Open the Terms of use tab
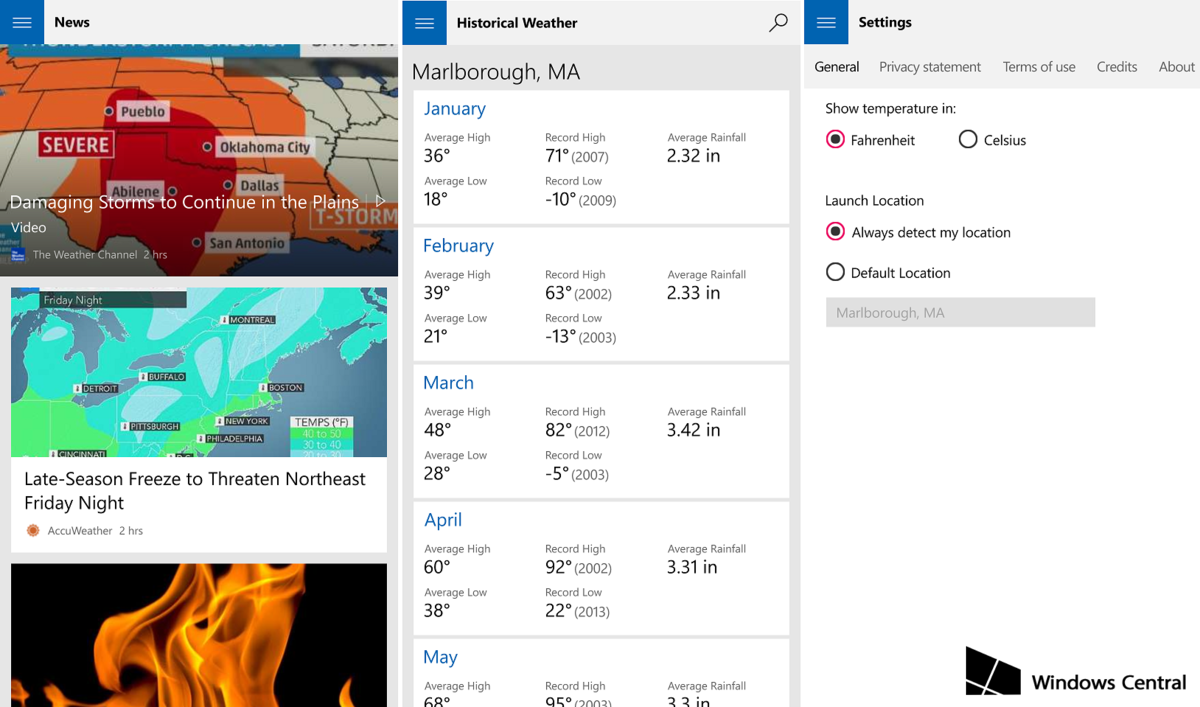This screenshot has height=707, width=1200. tap(1039, 67)
